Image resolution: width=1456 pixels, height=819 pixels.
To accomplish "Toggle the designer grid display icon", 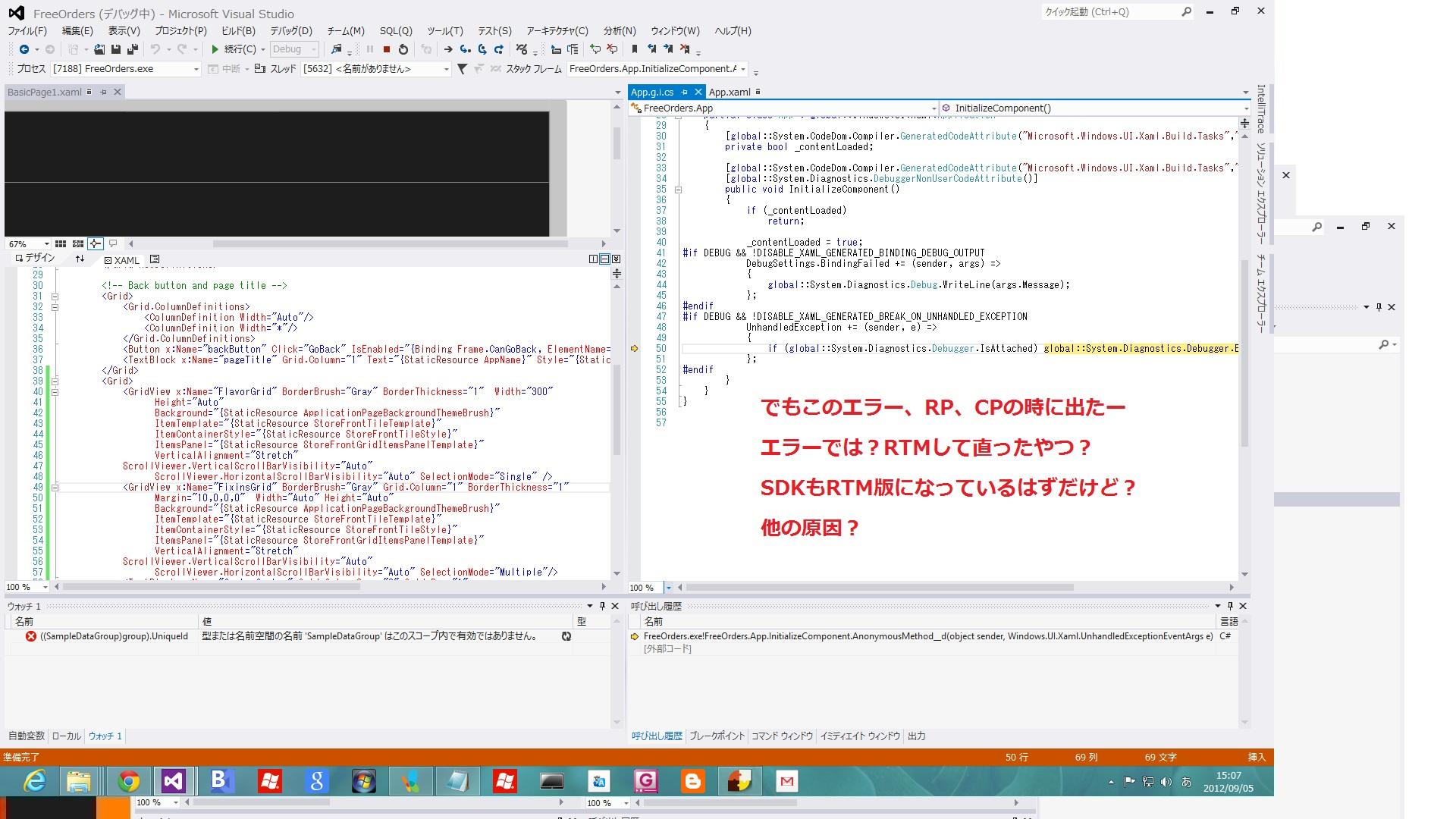I will tap(60, 243).
